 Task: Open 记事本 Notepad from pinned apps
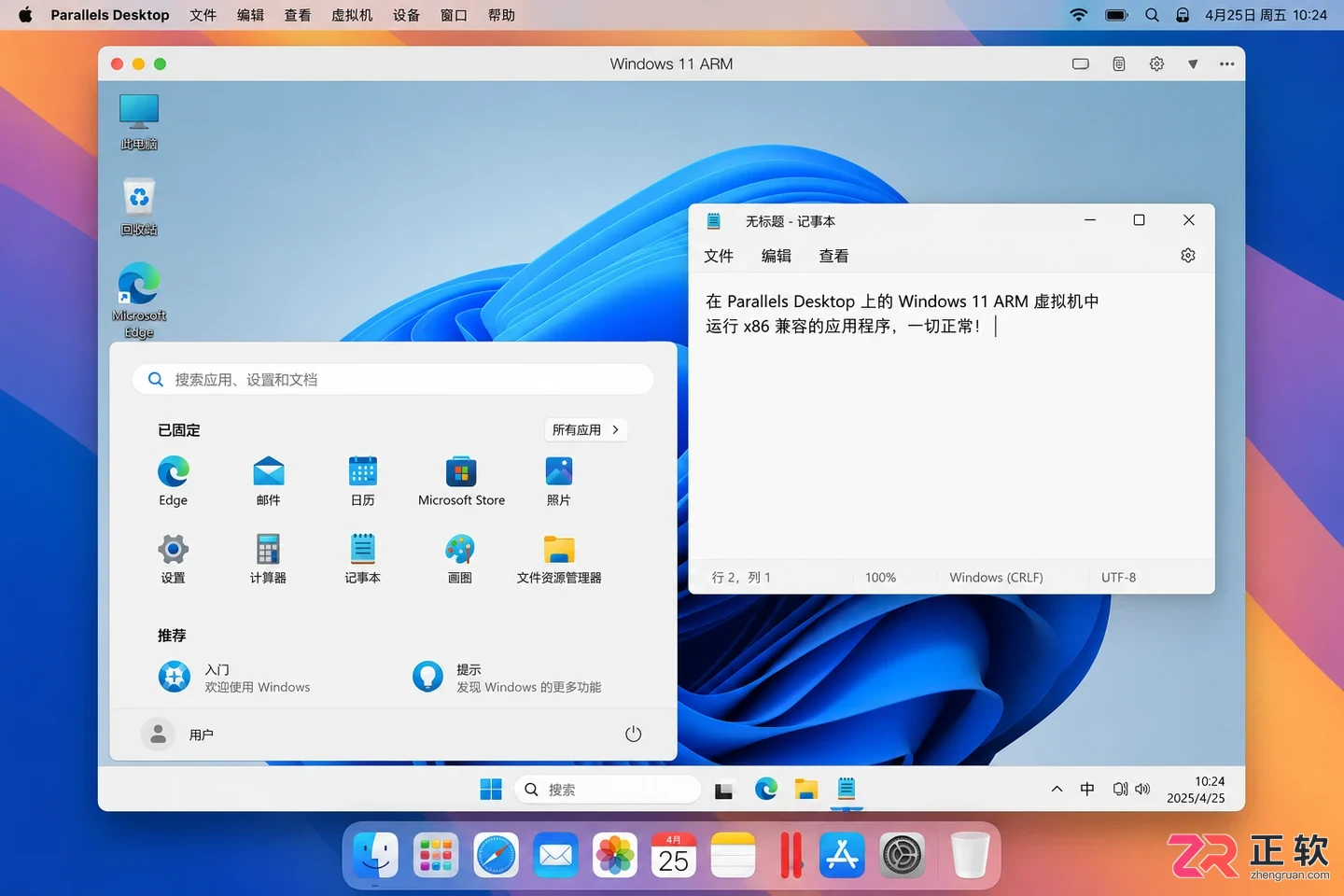coord(362,558)
